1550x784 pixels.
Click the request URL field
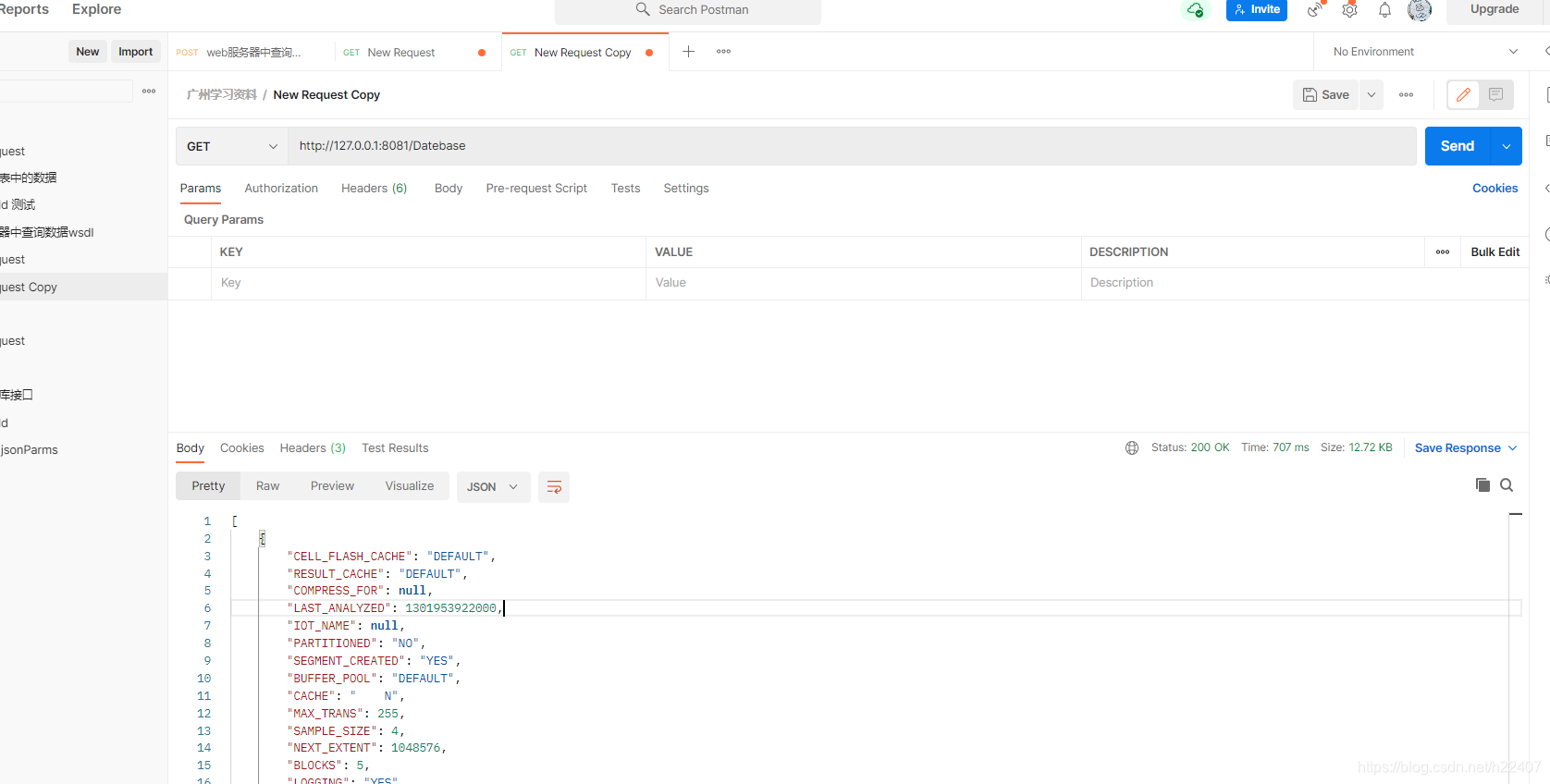[852, 146]
